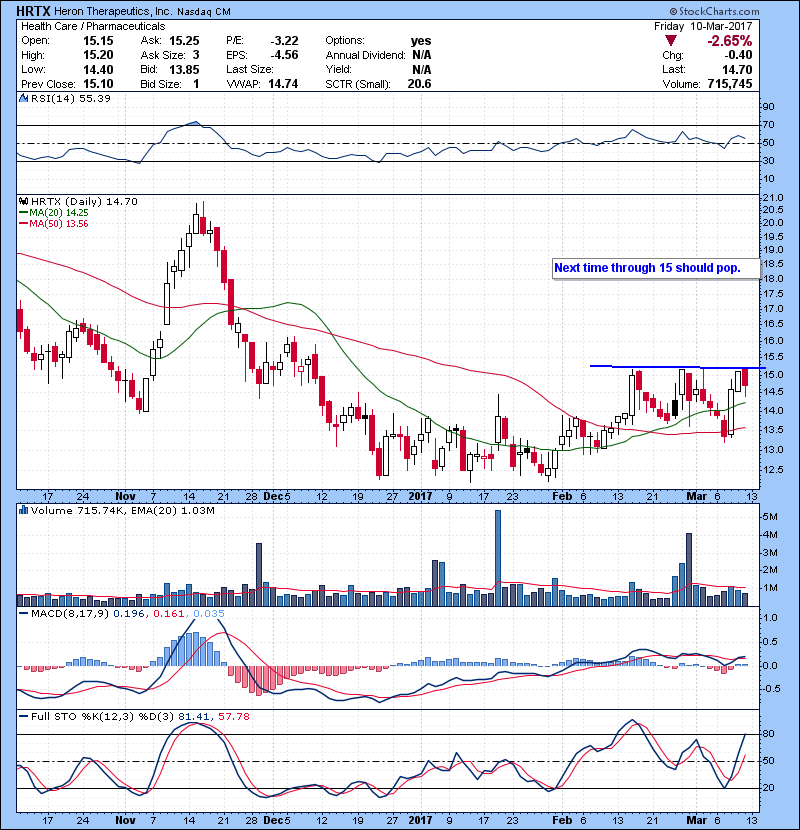Click the HRTX ticker symbol in header
This screenshot has width=800, height=830.
[x=36, y=10]
